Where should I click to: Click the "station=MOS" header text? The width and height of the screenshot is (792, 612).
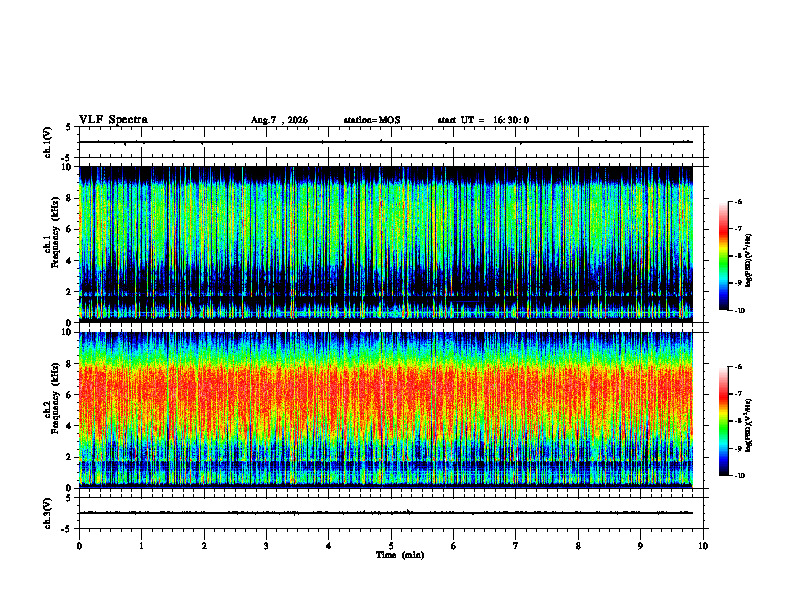[x=372, y=120]
